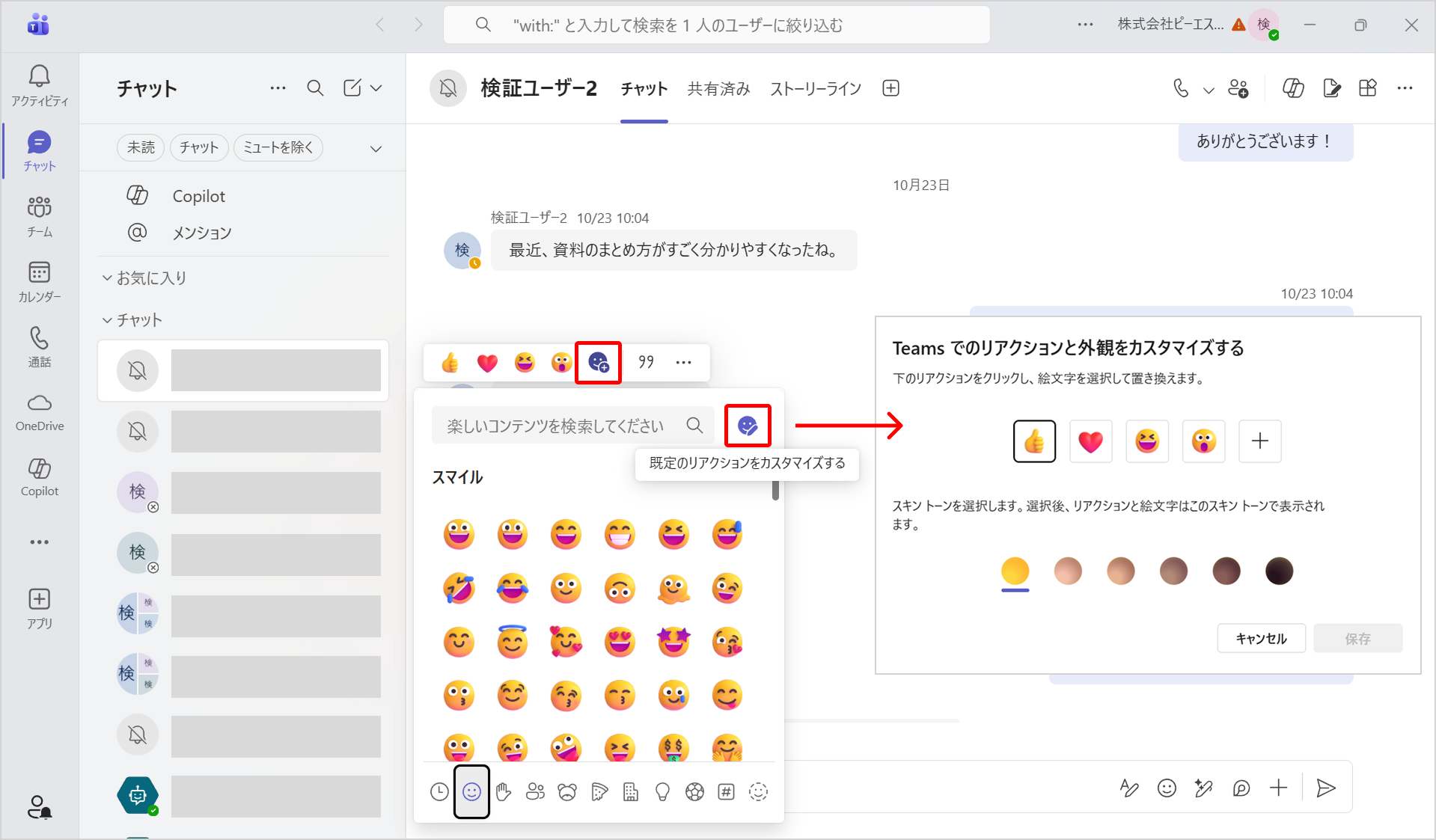Toggle the 未読 filter chip
The height and width of the screenshot is (840, 1436).
point(141,147)
